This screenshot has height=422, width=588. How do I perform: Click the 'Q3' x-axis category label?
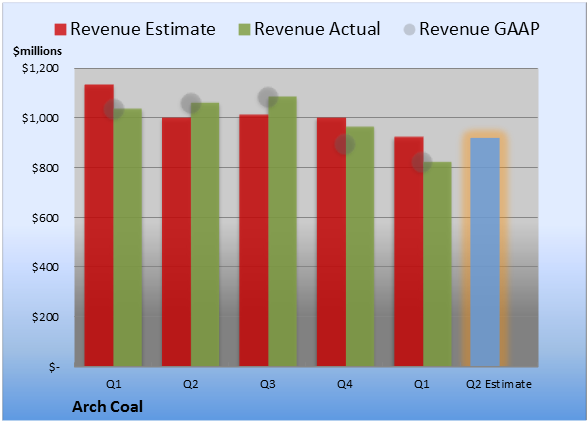click(268, 384)
